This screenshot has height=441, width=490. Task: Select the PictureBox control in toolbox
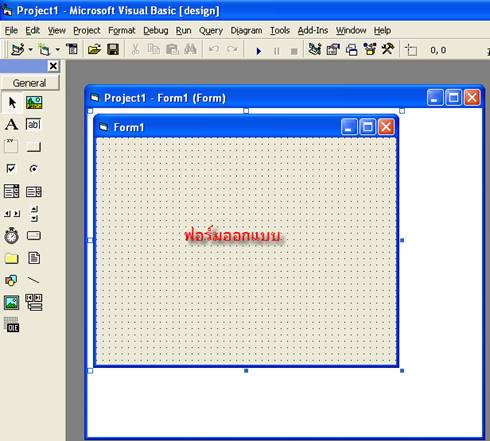(x=34, y=103)
